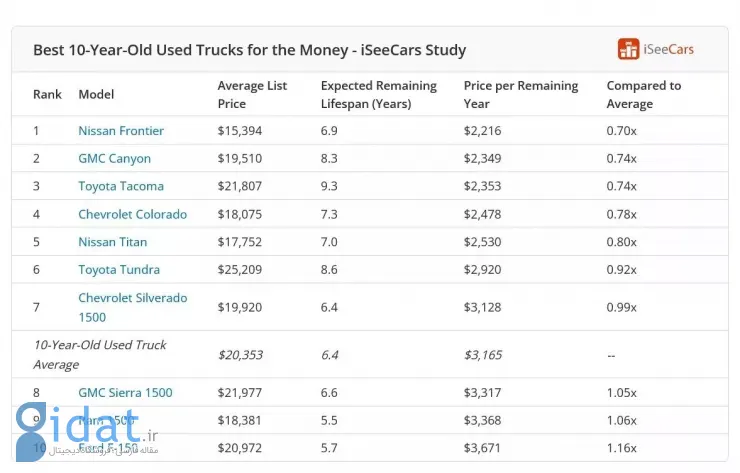Image resolution: width=740 pixels, height=473 pixels.
Task: Select the $18,381 price cell
Action: [239, 420]
